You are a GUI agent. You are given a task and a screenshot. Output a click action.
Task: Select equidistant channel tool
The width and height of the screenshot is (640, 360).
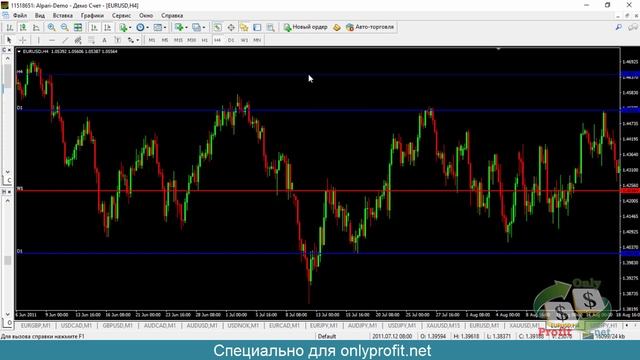click(x=78, y=40)
